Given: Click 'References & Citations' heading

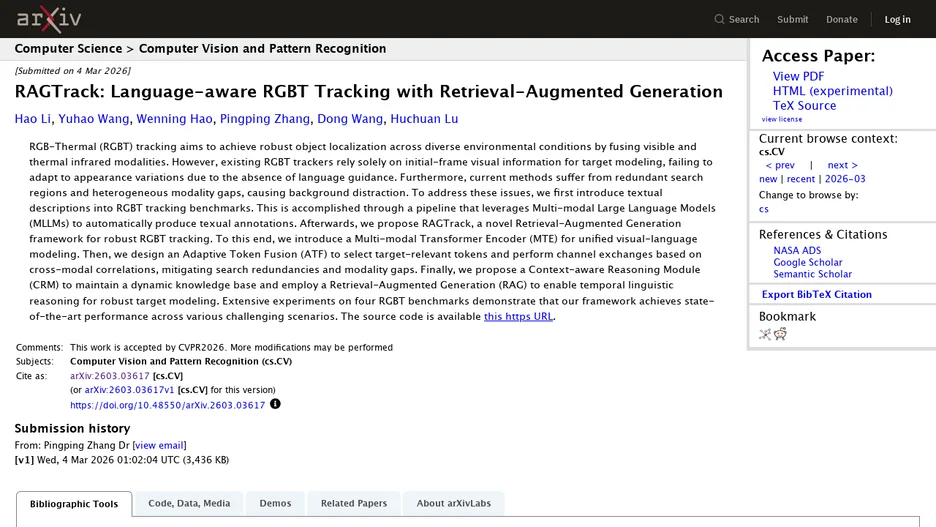Looking at the screenshot, I should click(x=823, y=235).
